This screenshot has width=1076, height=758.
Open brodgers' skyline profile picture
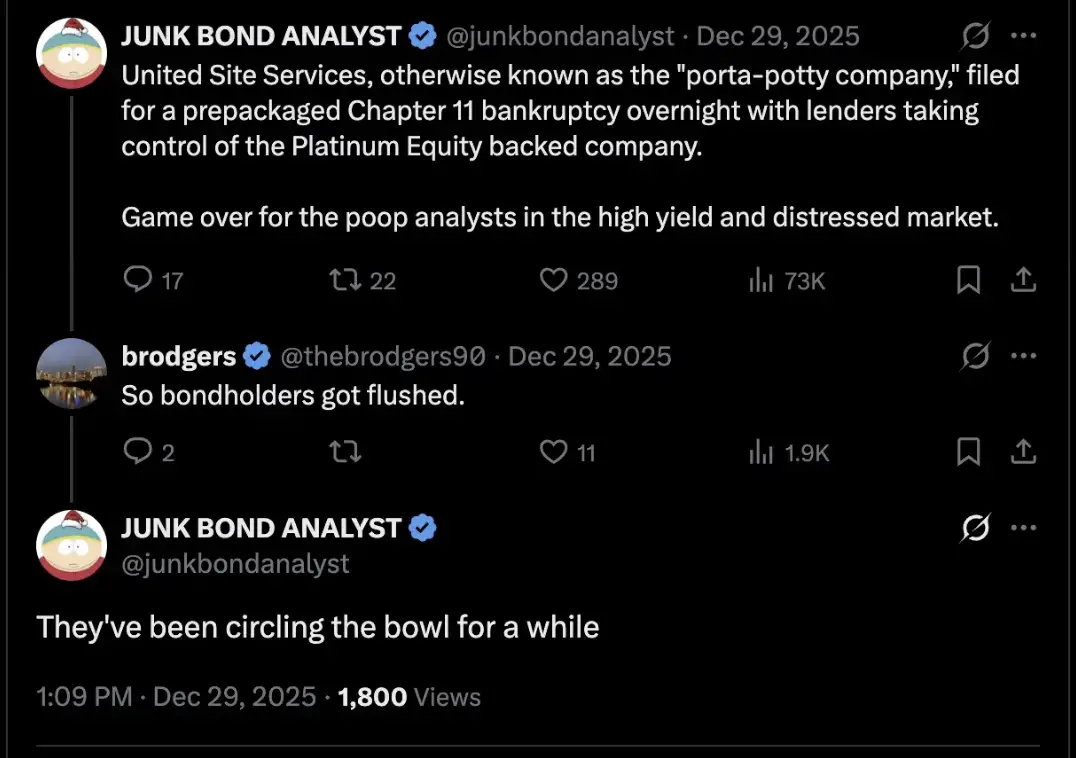click(71, 373)
